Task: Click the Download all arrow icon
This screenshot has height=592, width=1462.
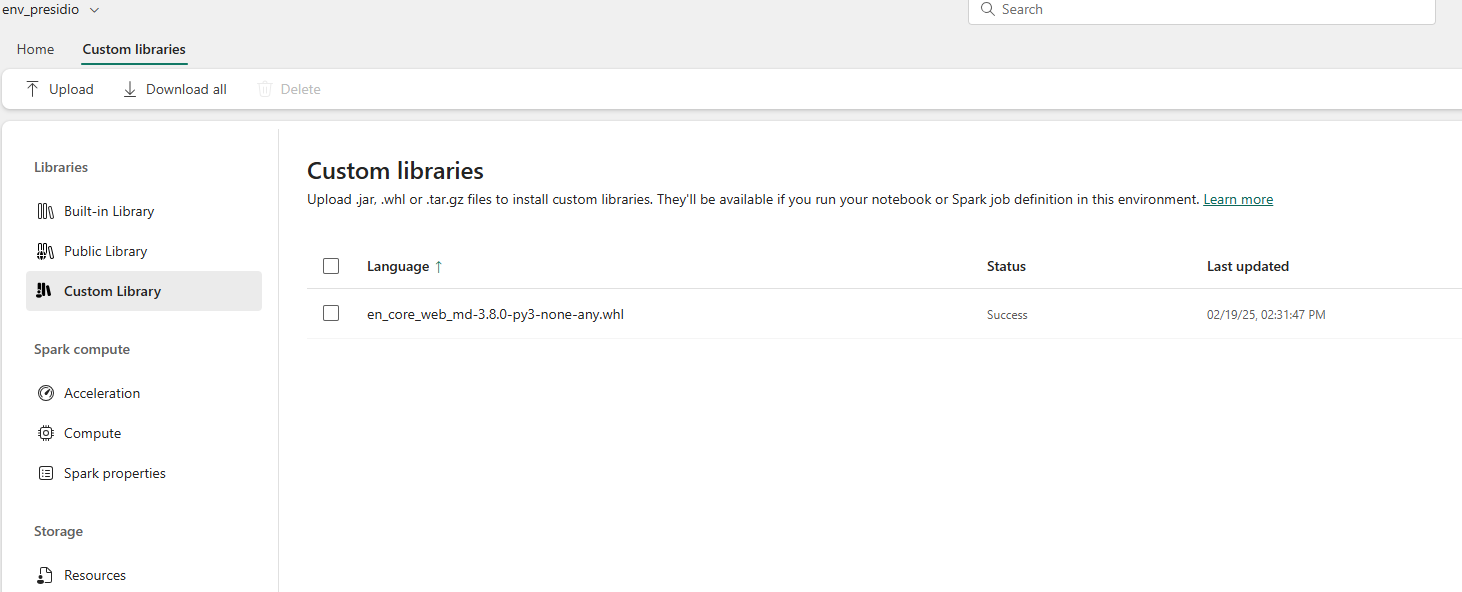Action: (130, 89)
